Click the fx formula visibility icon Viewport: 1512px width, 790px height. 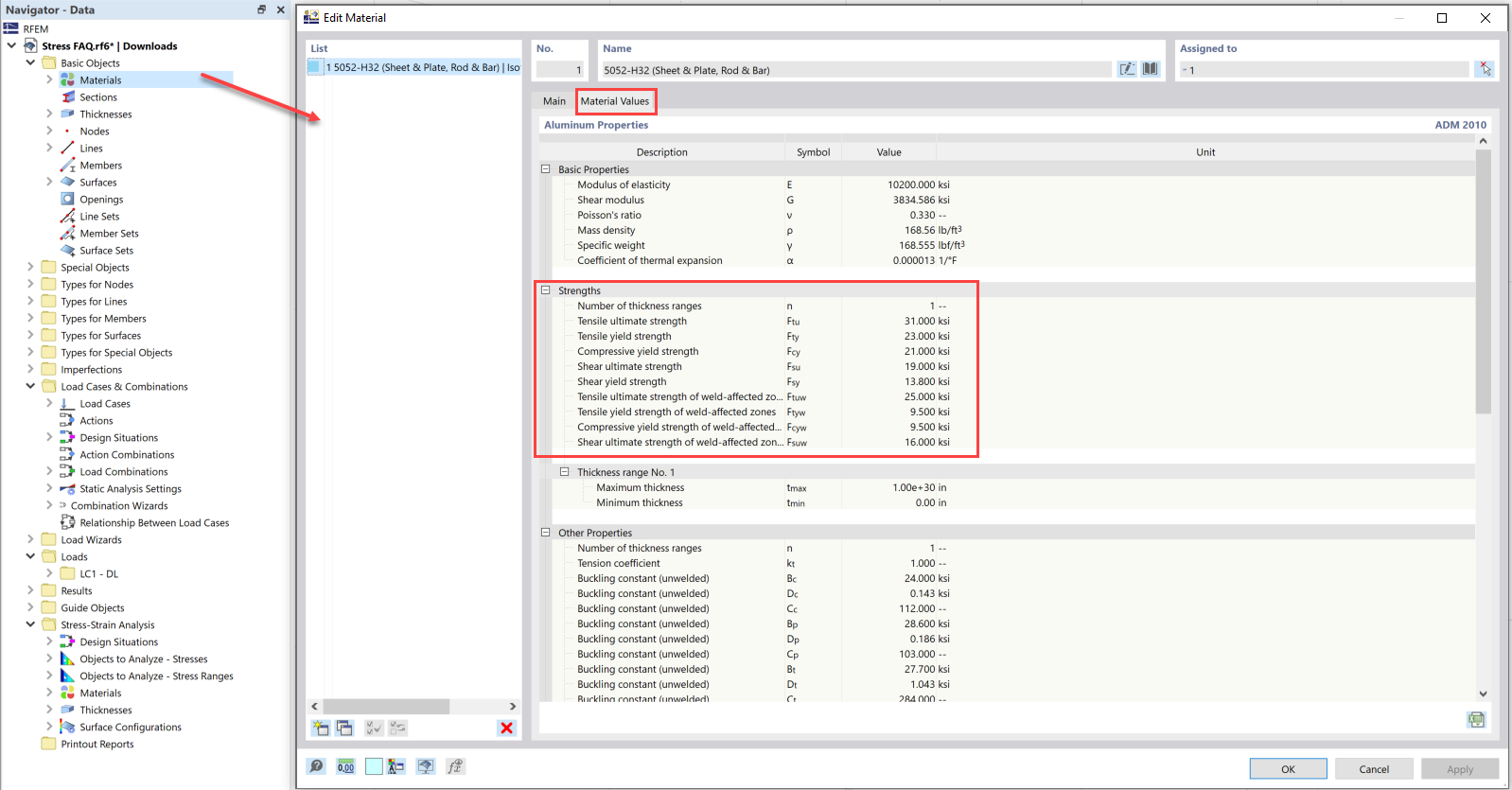[455, 766]
